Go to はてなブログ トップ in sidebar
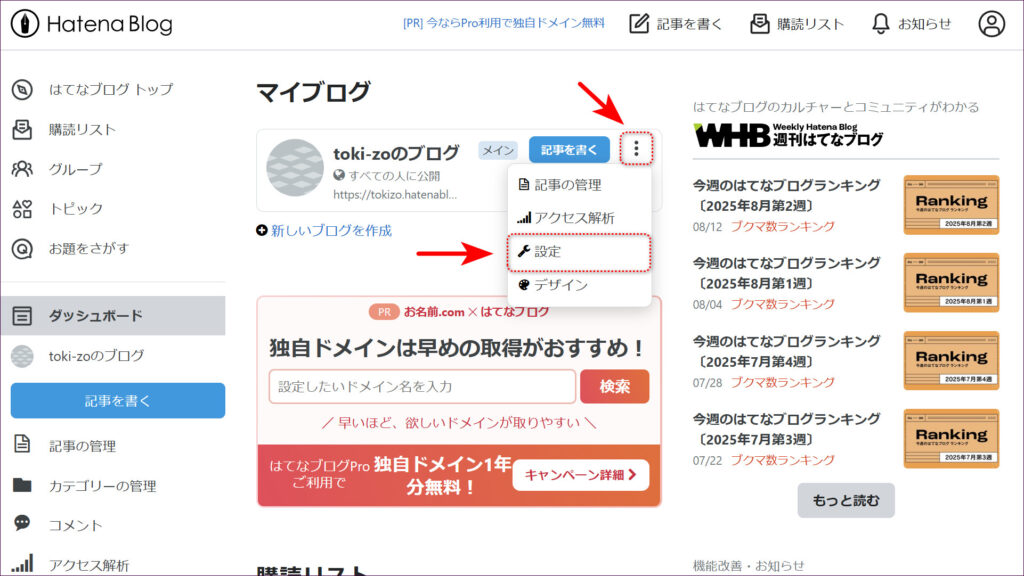This screenshot has height=576, width=1024. 110,89
